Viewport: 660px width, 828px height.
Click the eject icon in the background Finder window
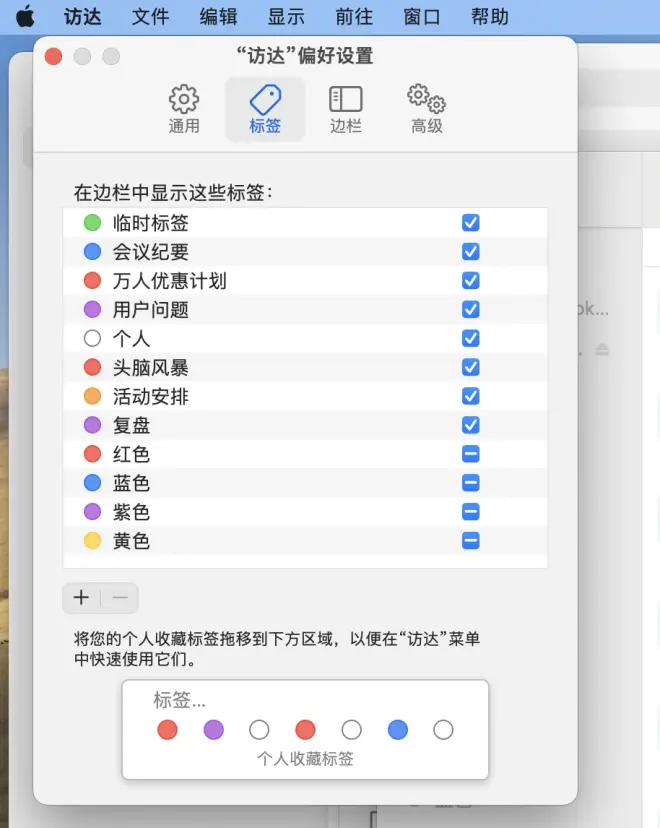click(x=602, y=350)
